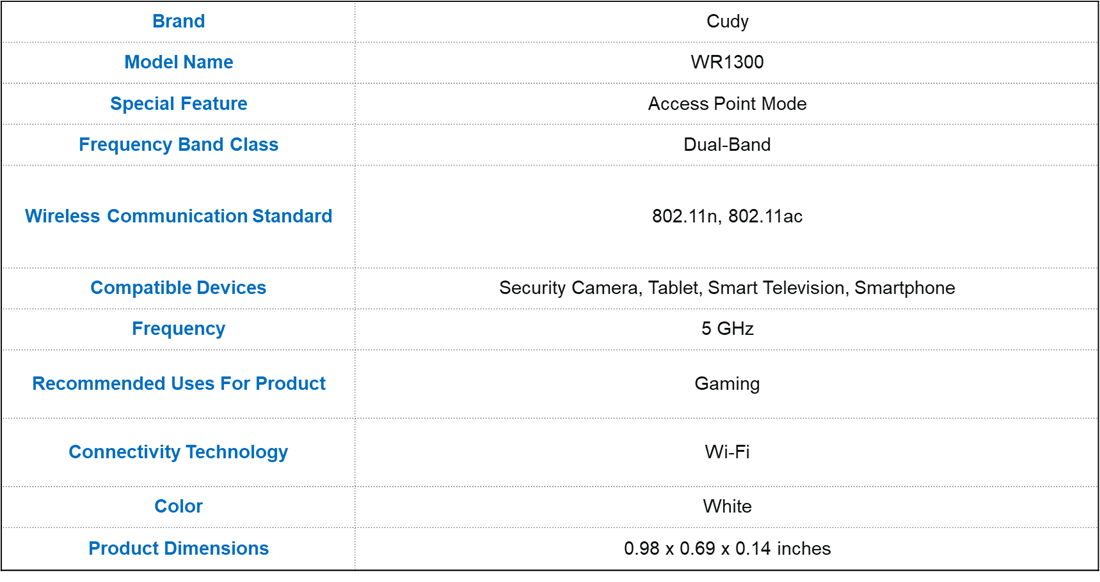Click the Brand label
The width and height of the screenshot is (1100, 582).
[x=178, y=21]
